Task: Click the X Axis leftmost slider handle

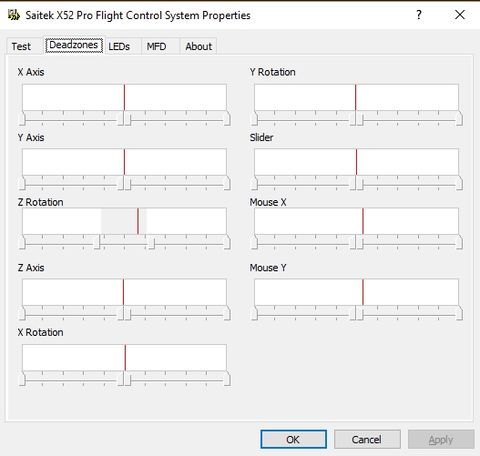Action: coord(22,118)
